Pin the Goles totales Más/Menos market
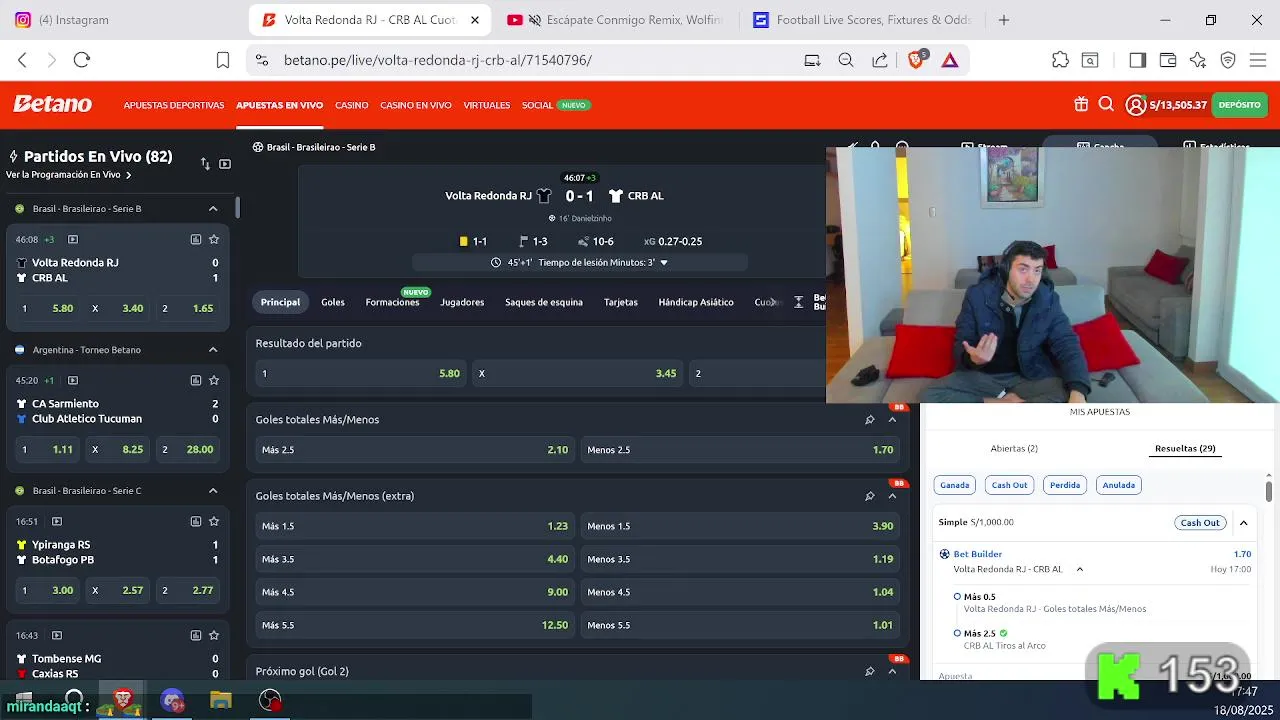Screen dimensions: 1280x720 870,419
